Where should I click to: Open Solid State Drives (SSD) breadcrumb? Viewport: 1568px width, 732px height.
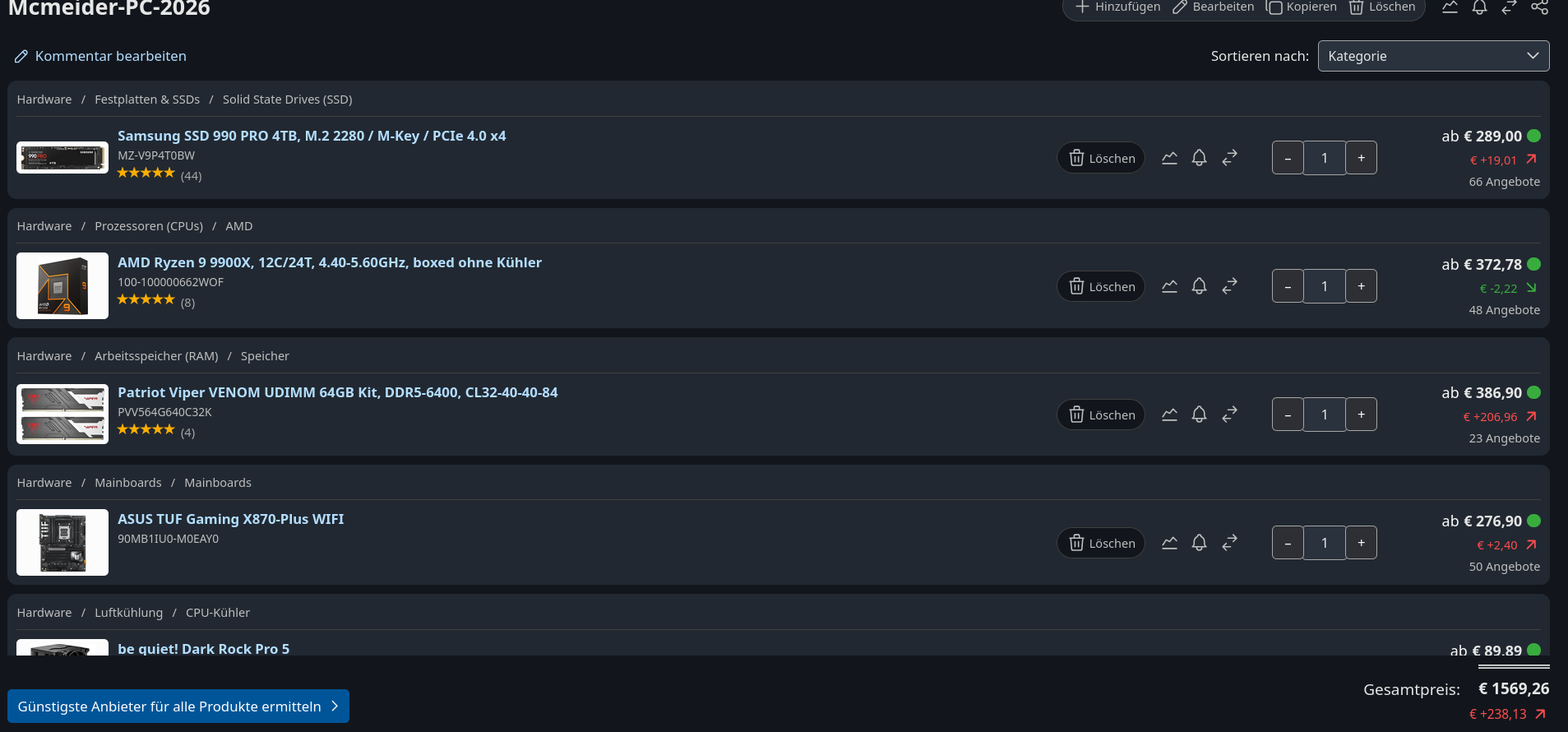tap(288, 100)
